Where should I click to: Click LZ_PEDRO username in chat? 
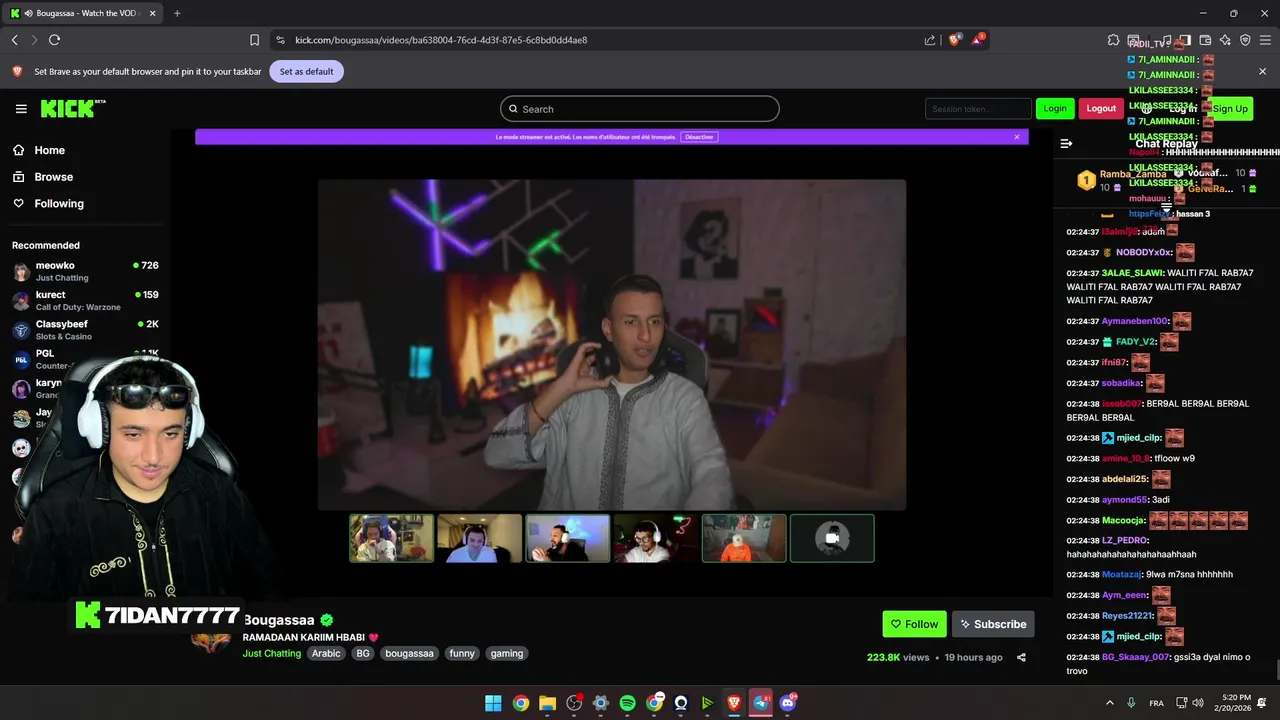[1124, 541]
